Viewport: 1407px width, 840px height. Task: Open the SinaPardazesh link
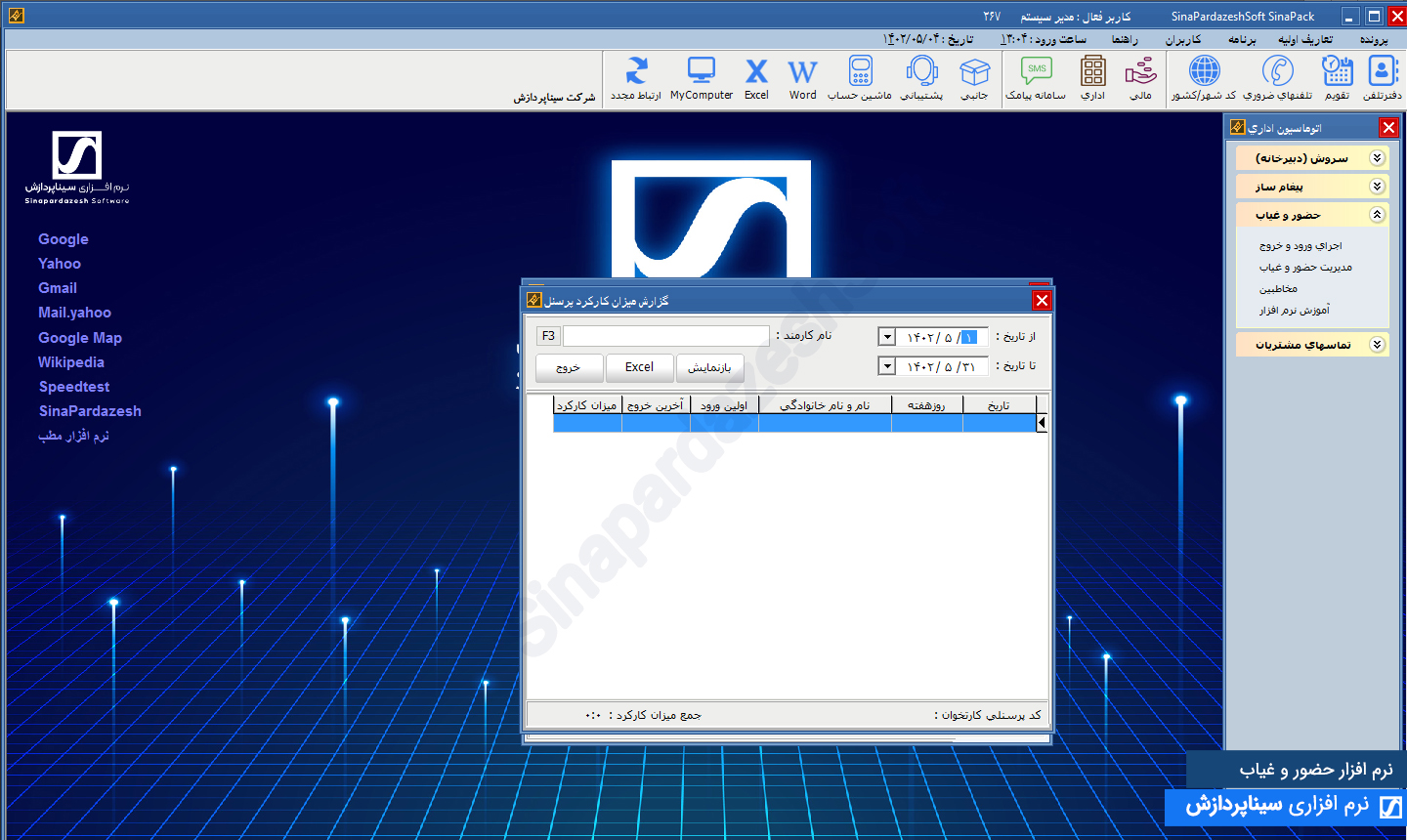pos(90,411)
